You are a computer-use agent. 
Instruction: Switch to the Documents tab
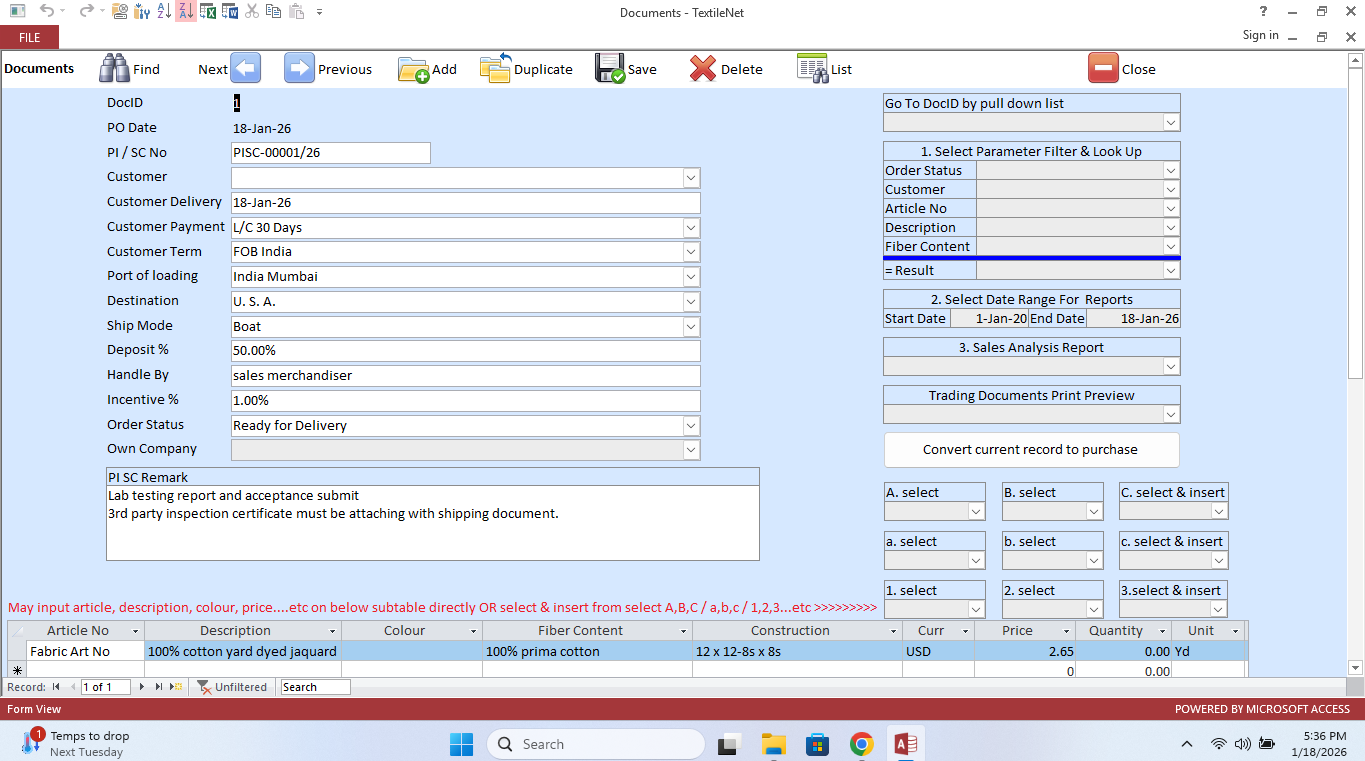coord(41,68)
